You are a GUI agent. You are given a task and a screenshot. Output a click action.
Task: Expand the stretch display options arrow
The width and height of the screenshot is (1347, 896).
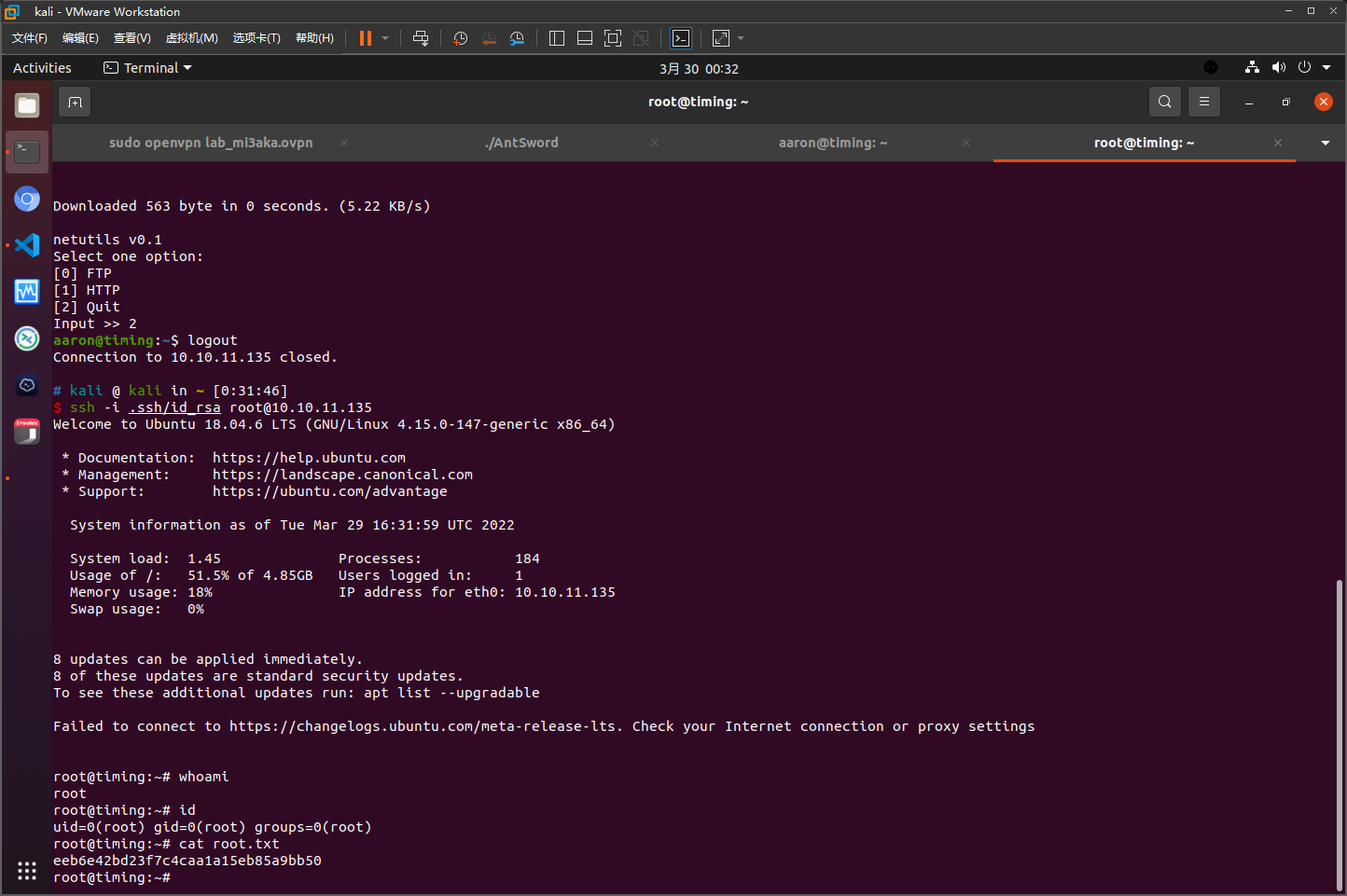point(741,38)
